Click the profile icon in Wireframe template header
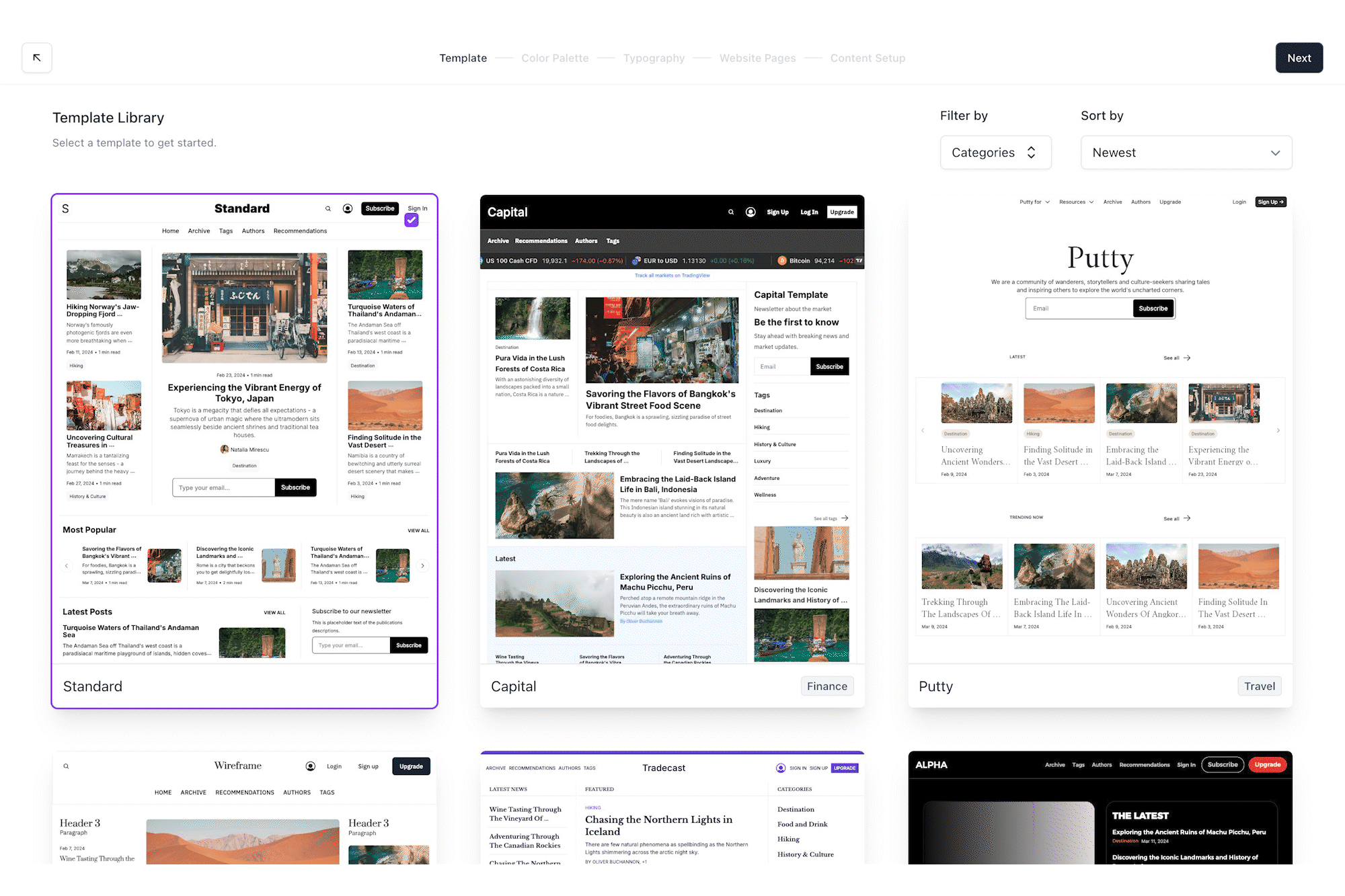Viewport: 1345px width, 896px height. coord(310,766)
